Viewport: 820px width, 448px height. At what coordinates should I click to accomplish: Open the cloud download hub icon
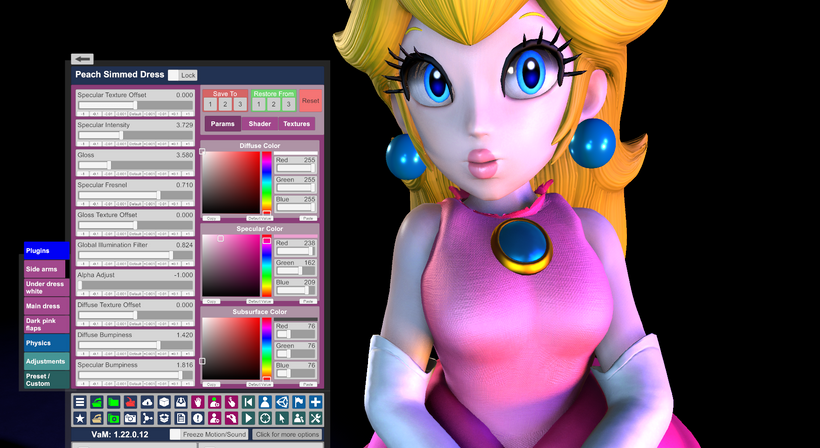(x=147, y=402)
